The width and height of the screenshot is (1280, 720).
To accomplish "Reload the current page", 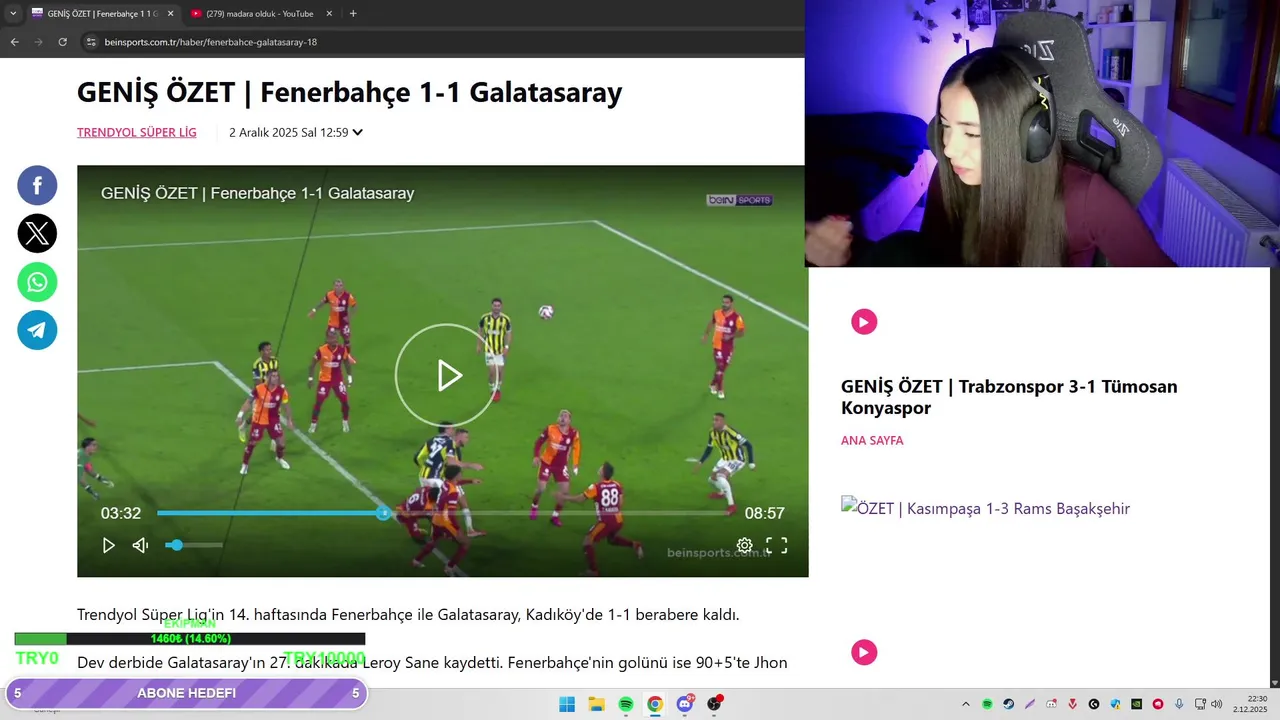I will 62,42.
